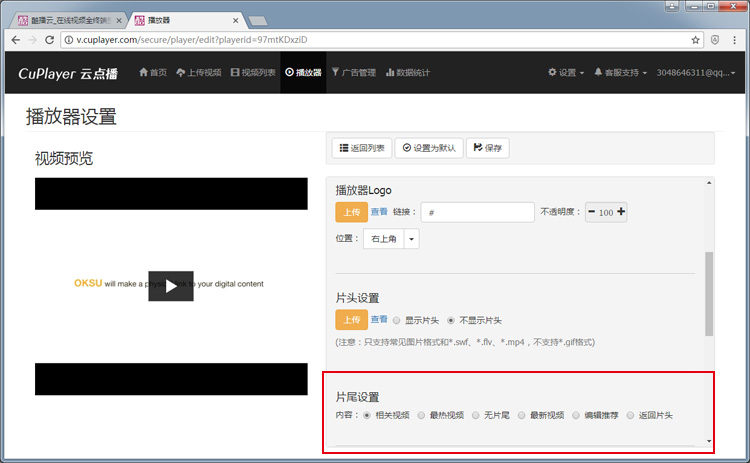Select the 最热视频 radio option
Viewport: 750px width, 463px height.
click(422, 415)
